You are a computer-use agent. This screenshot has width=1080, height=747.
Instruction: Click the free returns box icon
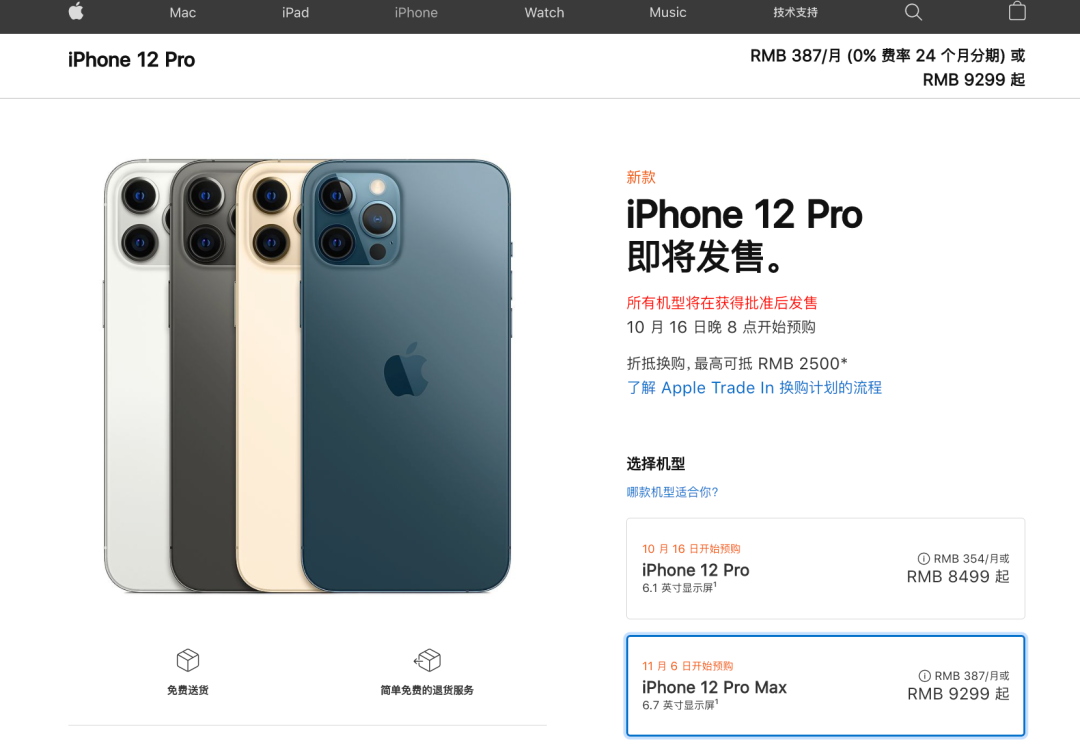click(x=427, y=660)
